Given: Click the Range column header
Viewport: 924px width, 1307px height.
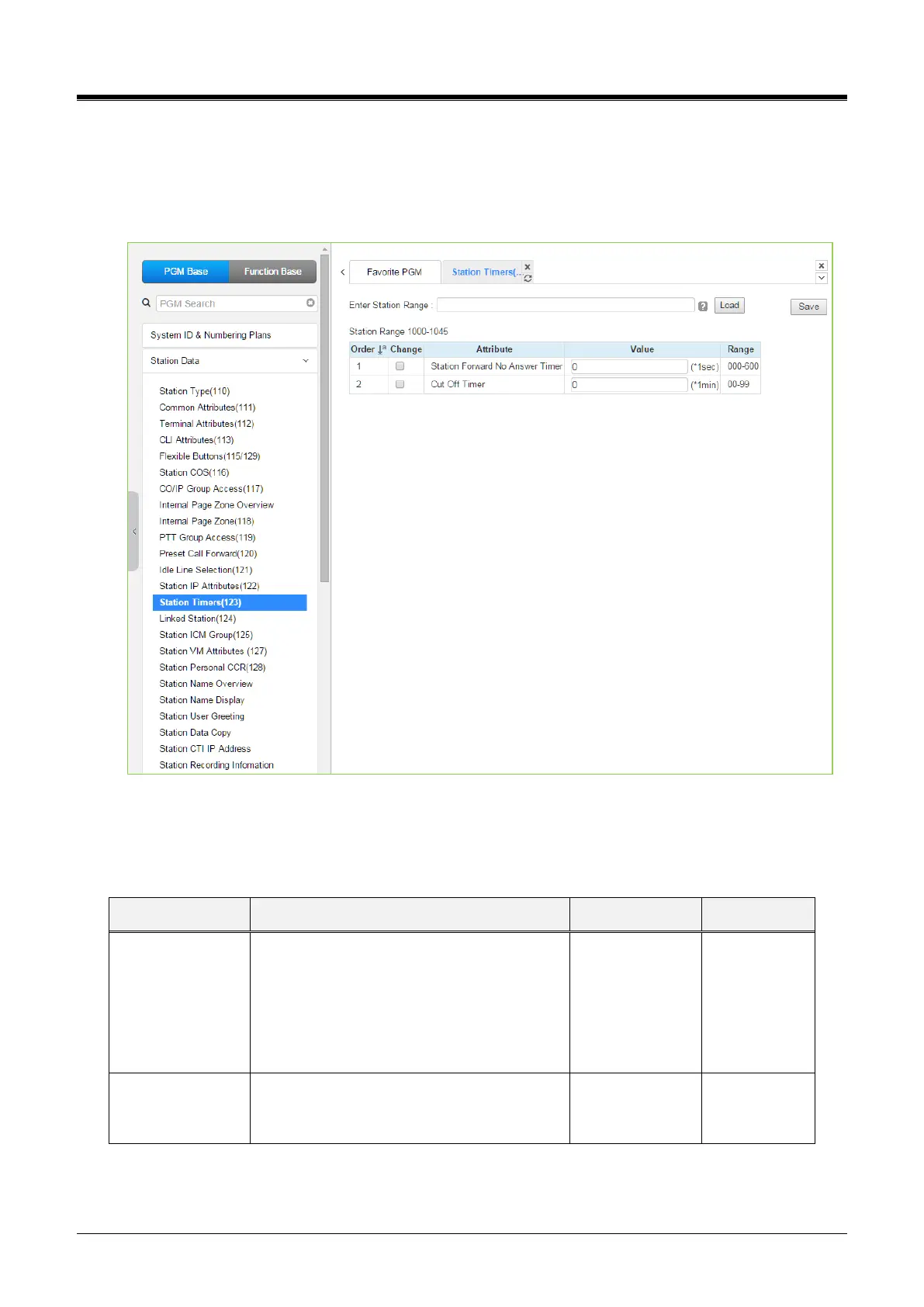Looking at the screenshot, I should tap(741, 349).
